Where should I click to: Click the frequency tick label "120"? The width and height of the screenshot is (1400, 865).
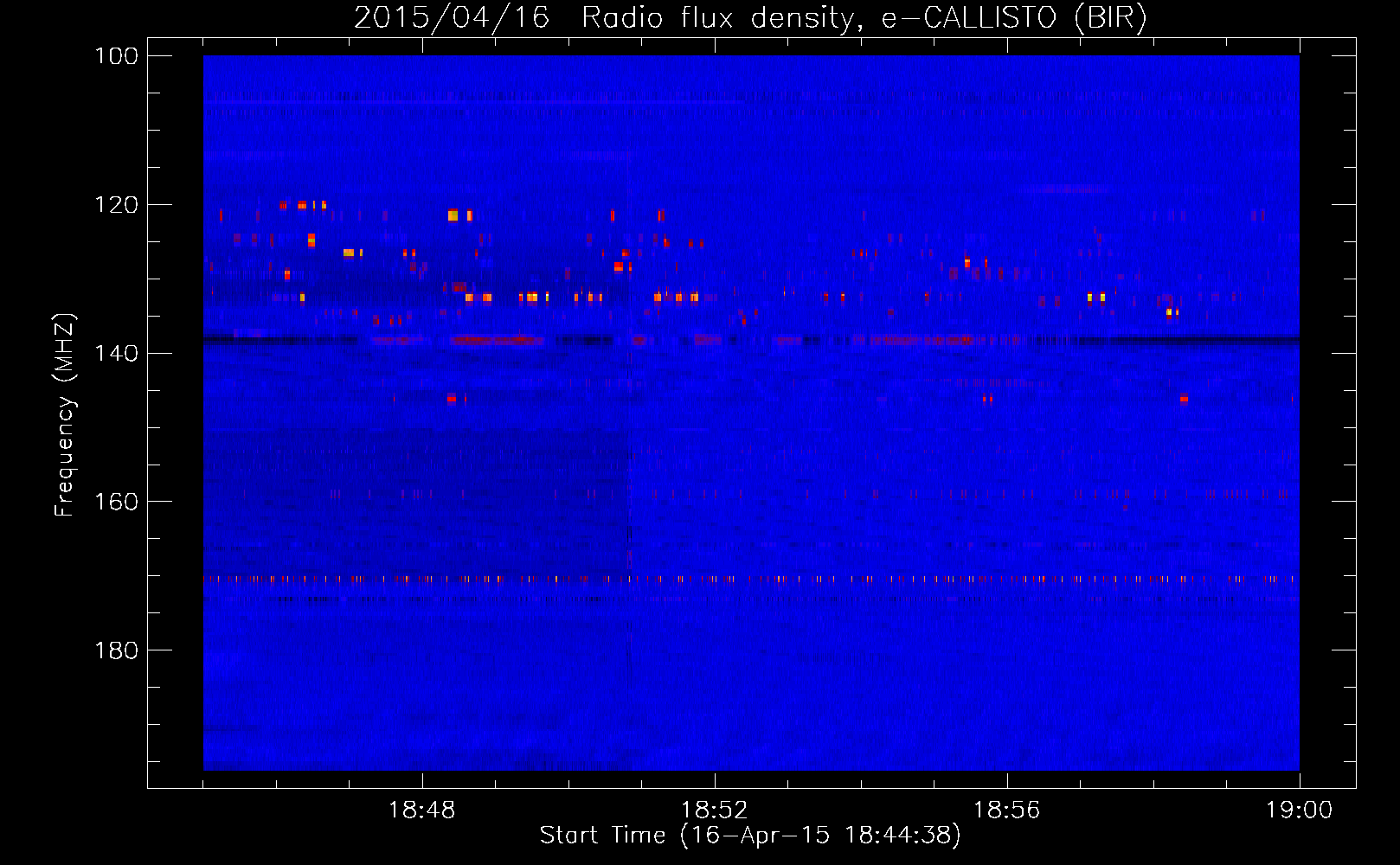116,205
